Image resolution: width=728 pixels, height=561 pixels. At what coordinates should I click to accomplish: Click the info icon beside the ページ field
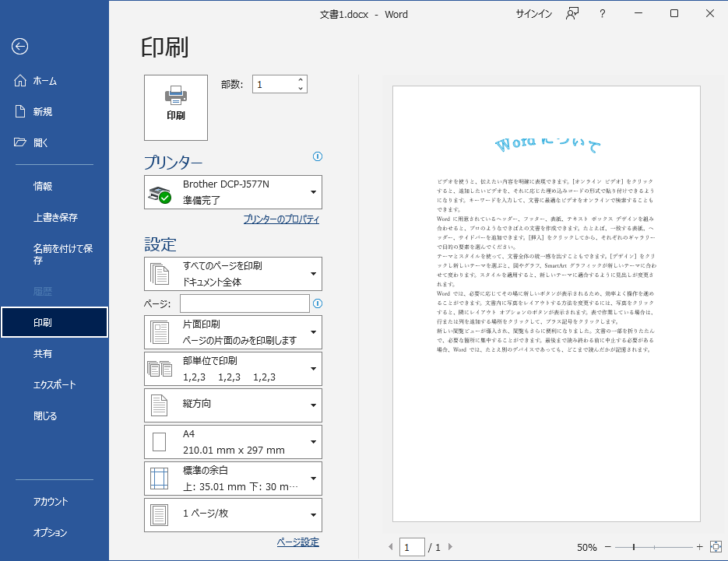[318, 304]
